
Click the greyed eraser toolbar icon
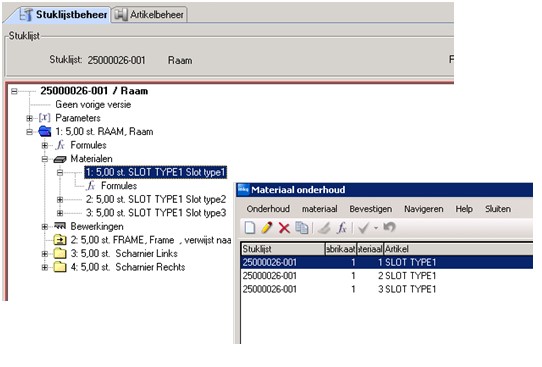point(324,228)
